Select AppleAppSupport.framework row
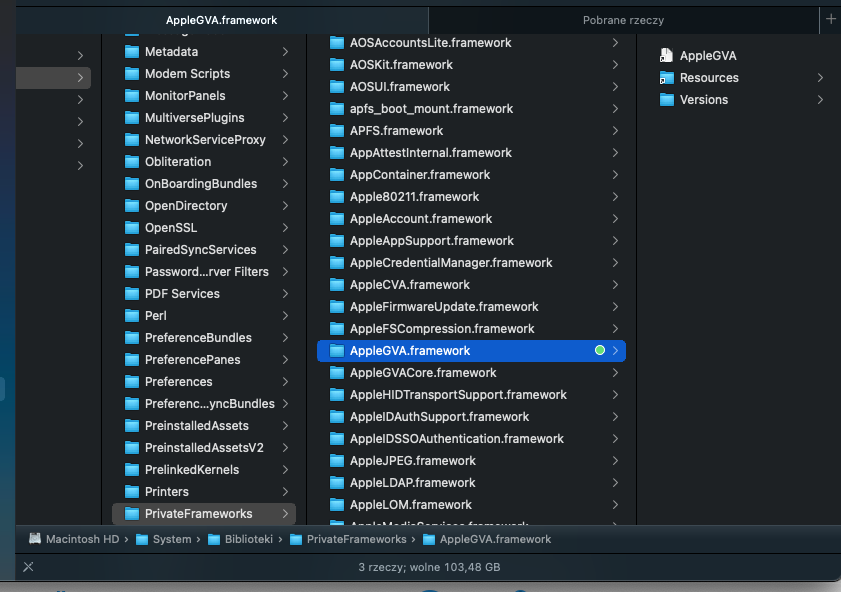Screen dimensions: 841x592 tap(471, 241)
